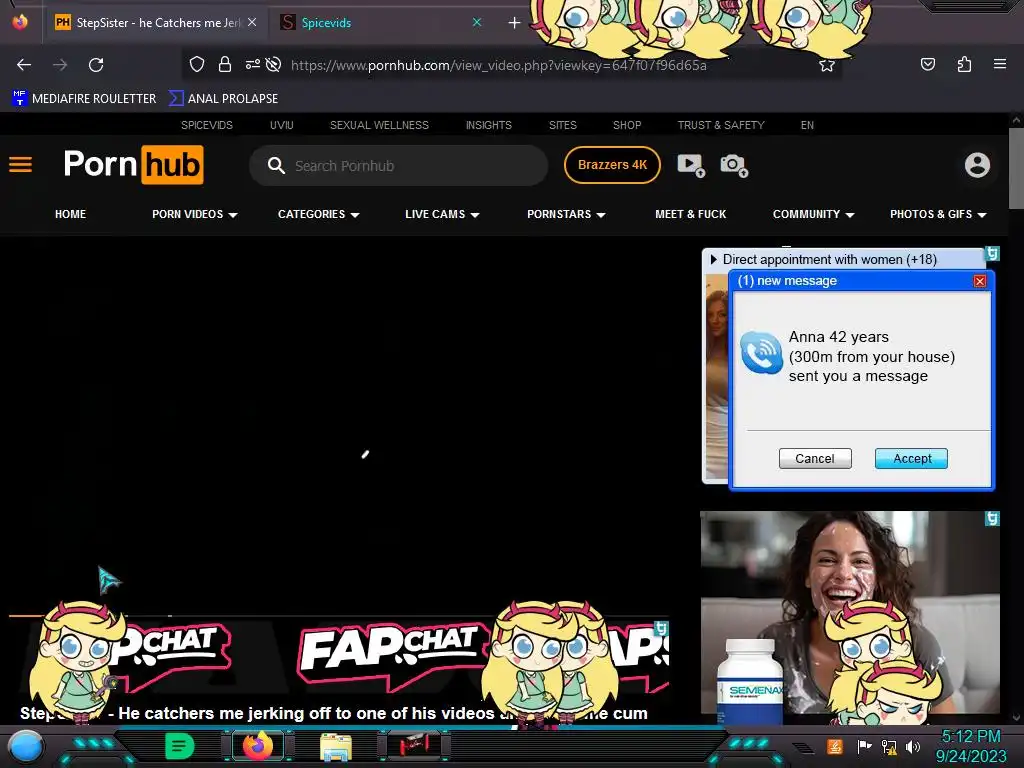Image resolution: width=1024 pixels, height=768 pixels.
Task: Expand the CATEGORIES dropdown
Action: click(319, 214)
